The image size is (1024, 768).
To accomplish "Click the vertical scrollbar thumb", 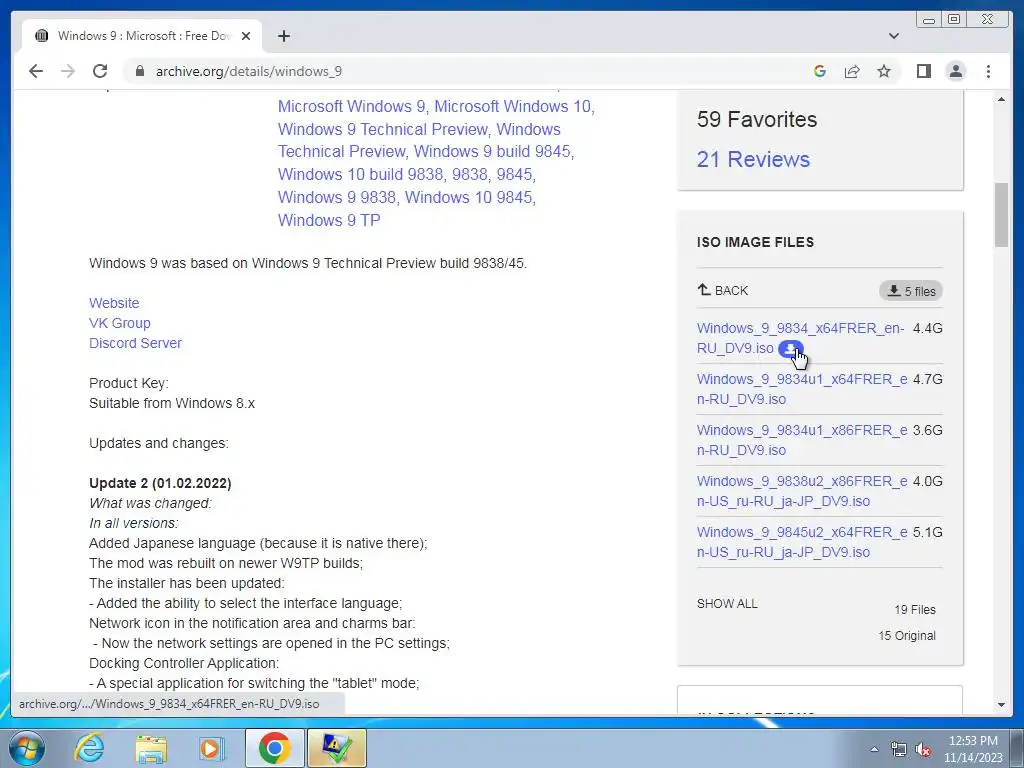I will point(1001,215).
